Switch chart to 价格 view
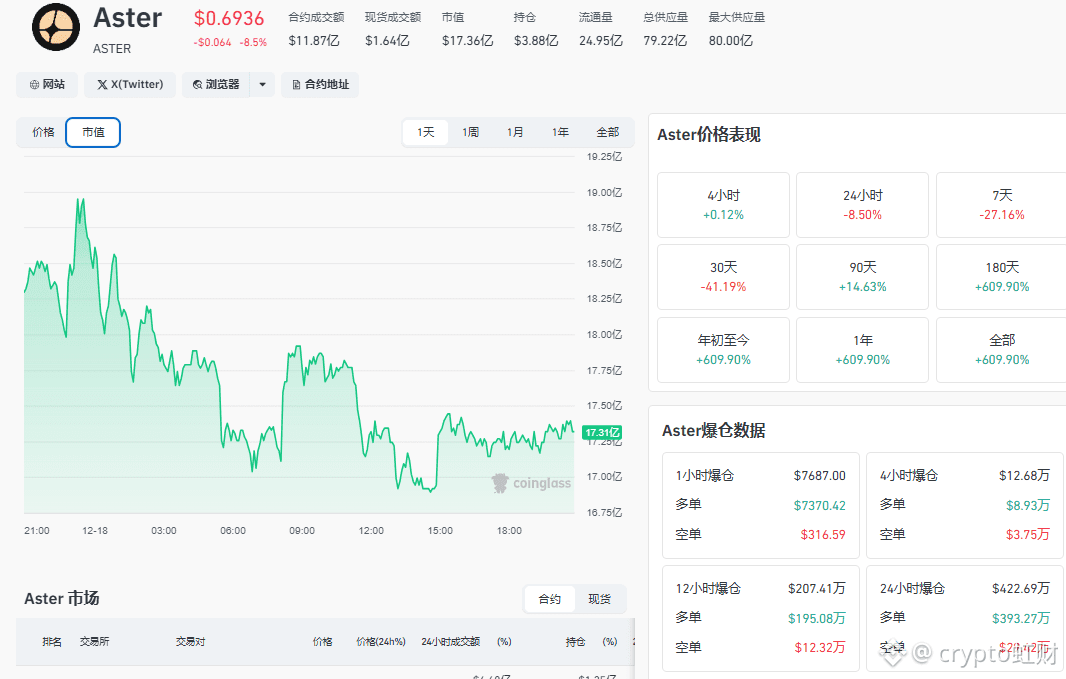The width and height of the screenshot is (1066, 679). click(x=44, y=133)
